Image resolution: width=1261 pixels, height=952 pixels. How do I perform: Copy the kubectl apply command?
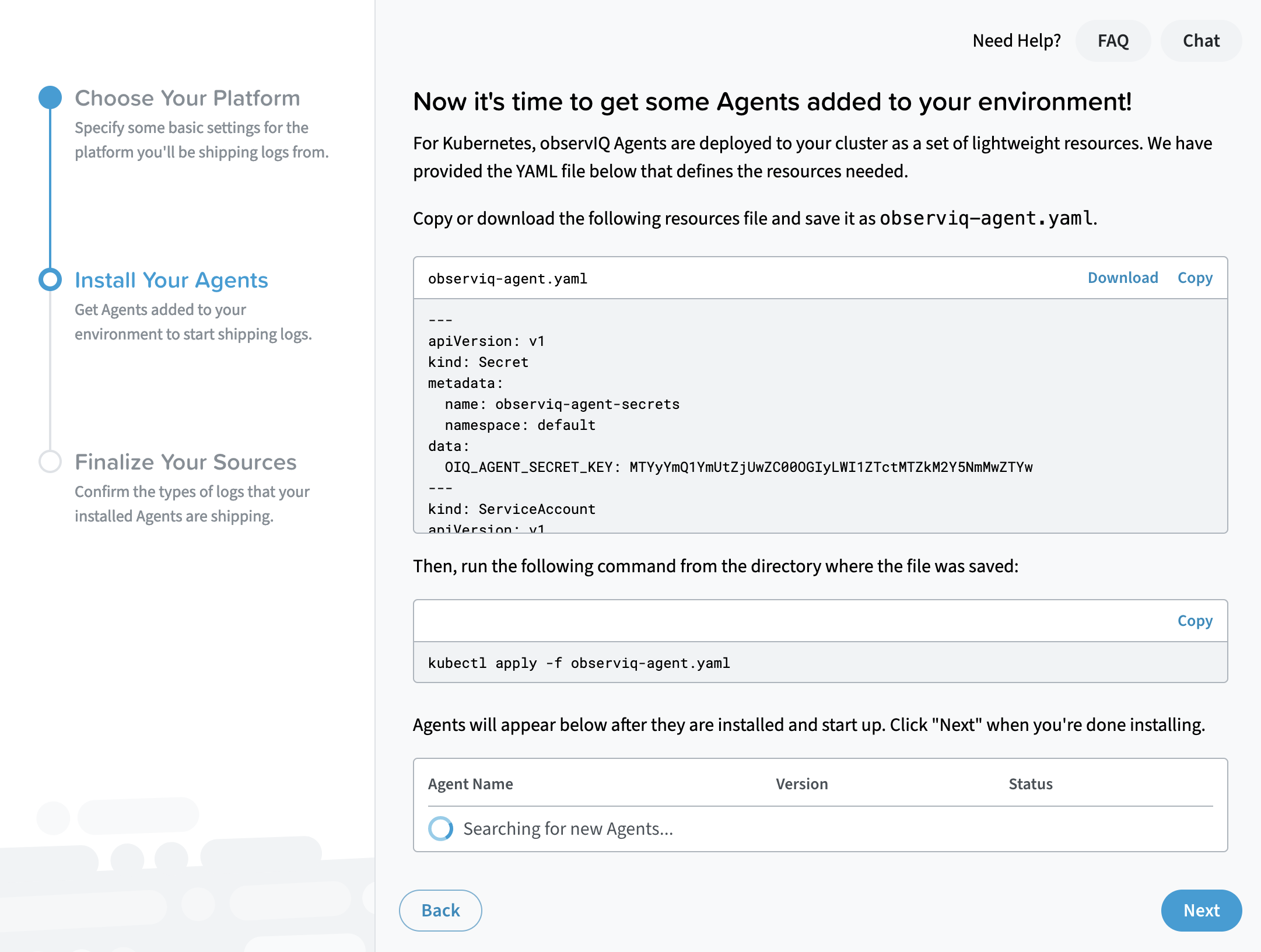click(x=1195, y=621)
